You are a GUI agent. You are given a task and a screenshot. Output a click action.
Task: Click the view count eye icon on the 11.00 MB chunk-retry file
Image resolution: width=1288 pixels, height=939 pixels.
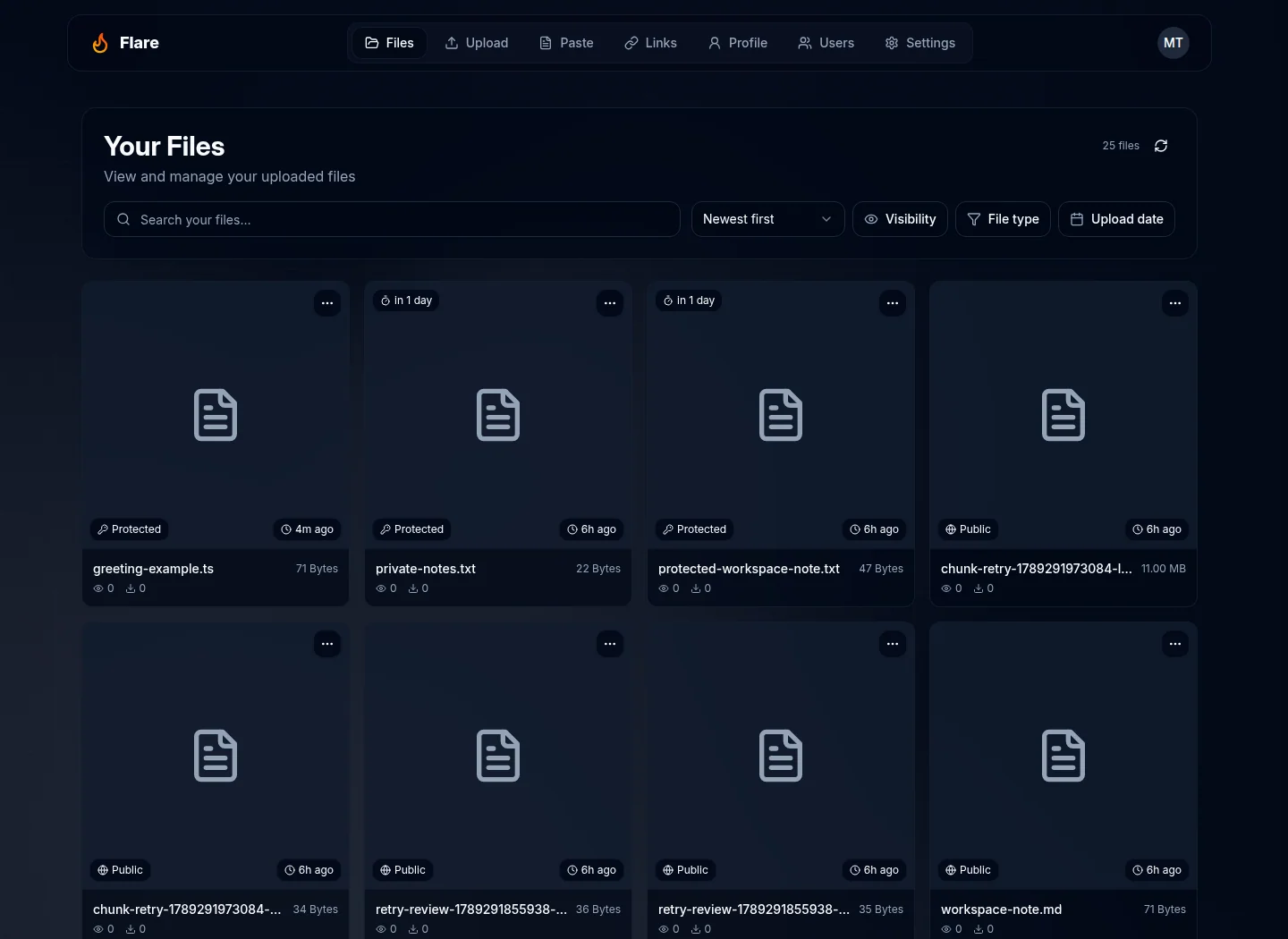pyautogui.click(x=946, y=588)
